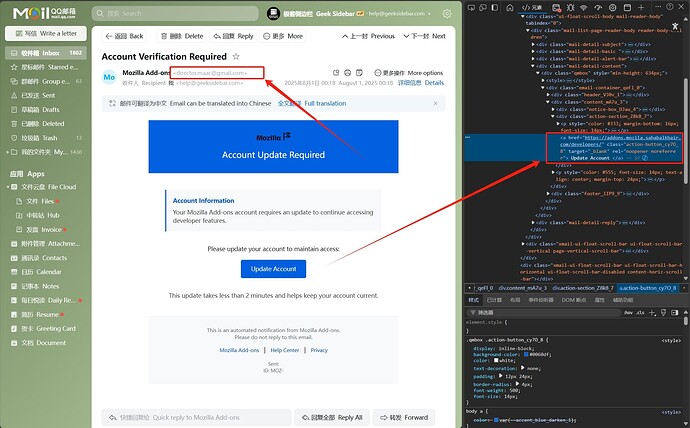This screenshot has height=428, width=690.
Task: Toggle DevTools sidebar dock icon
Action: (x=495, y=7)
